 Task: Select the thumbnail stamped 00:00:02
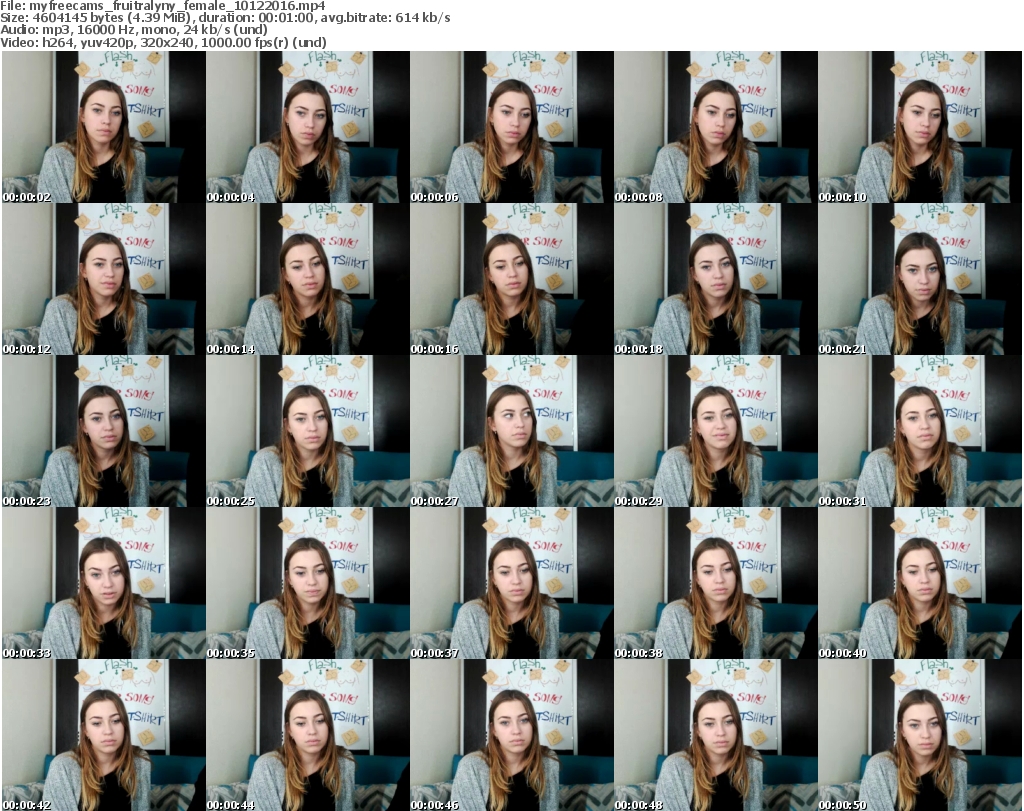[104, 127]
